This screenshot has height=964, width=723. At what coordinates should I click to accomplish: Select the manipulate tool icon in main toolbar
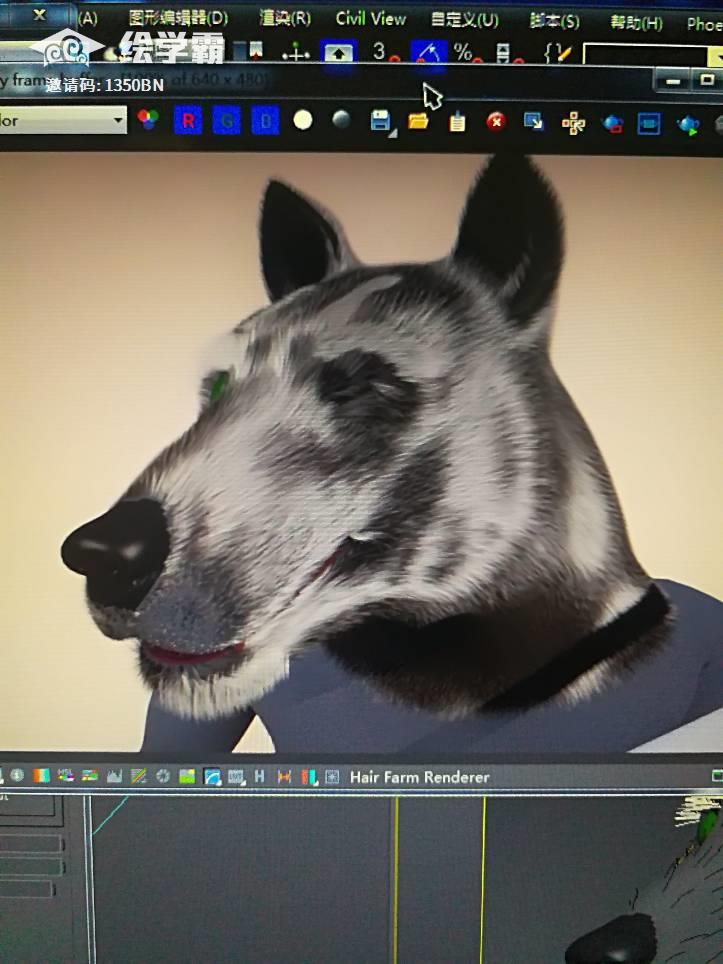pos(296,52)
